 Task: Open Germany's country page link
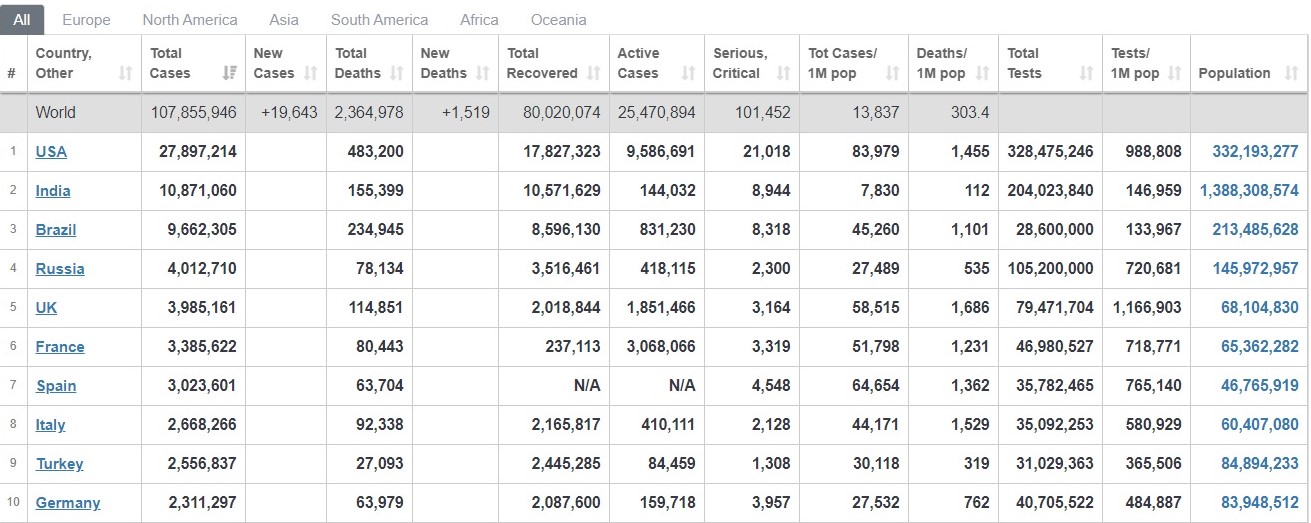click(x=68, y=503)
